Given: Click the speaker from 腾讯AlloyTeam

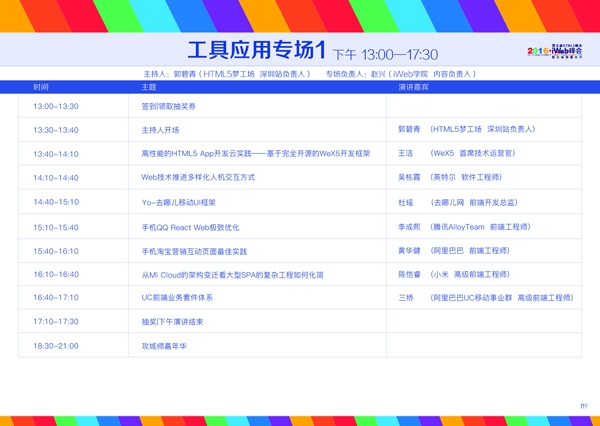Looking at the screenshot, I should (x=465, y=227).
